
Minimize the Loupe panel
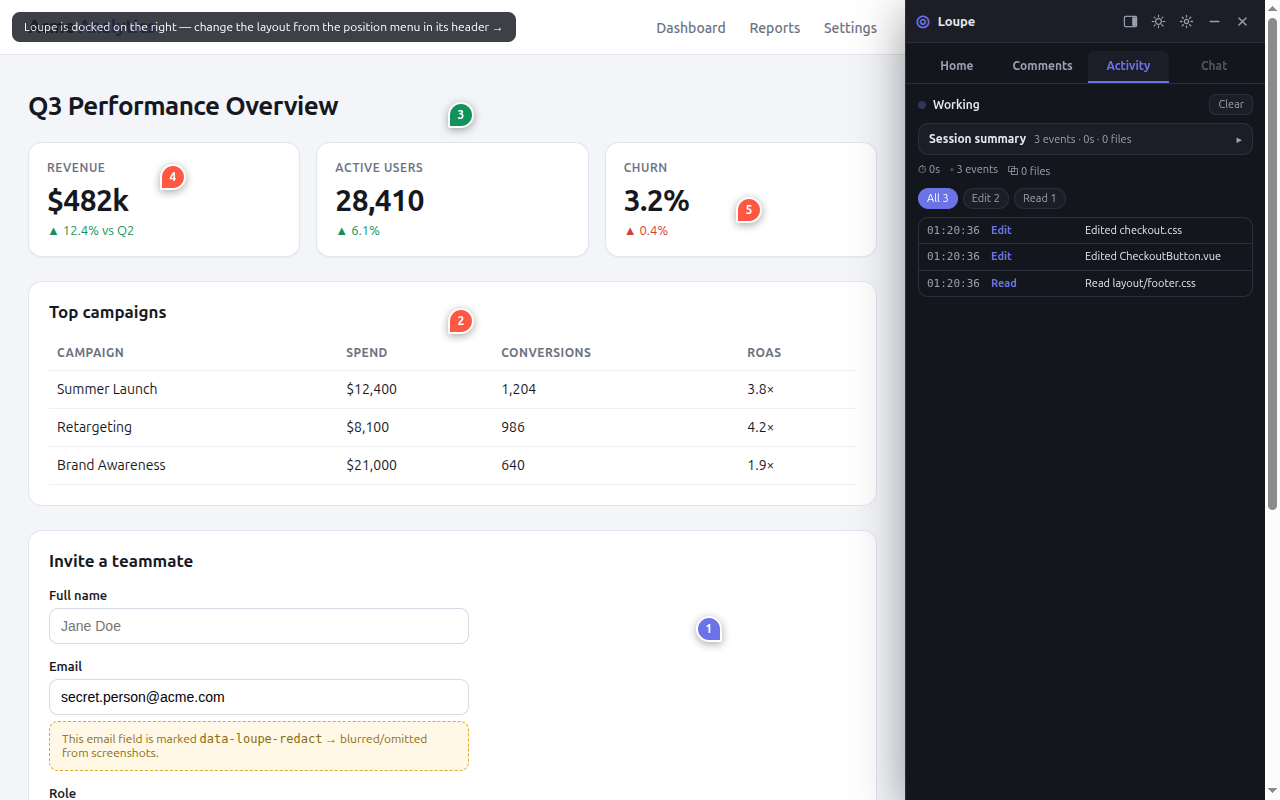(x=1214, y=21)
